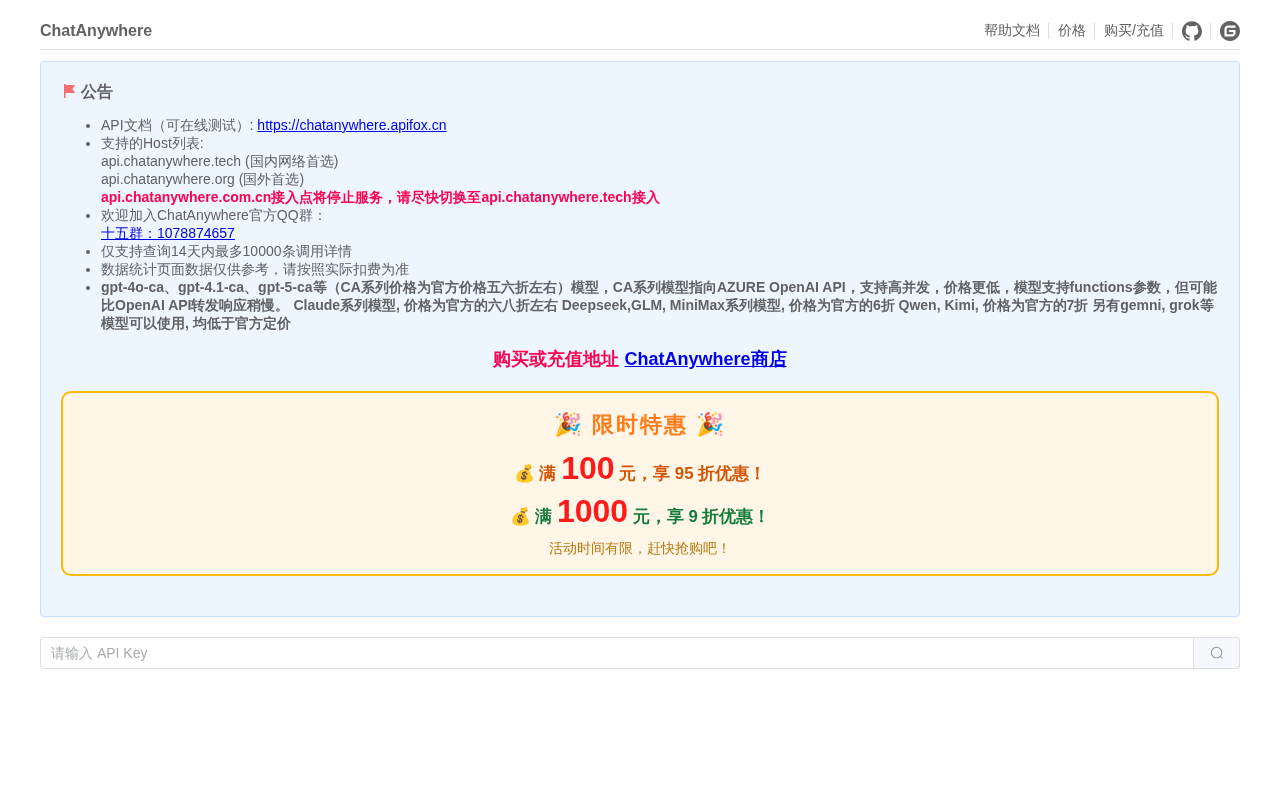This screenshot has height=800, width=1280.
Task: Click the API key search icon button
Action: 1217,653
